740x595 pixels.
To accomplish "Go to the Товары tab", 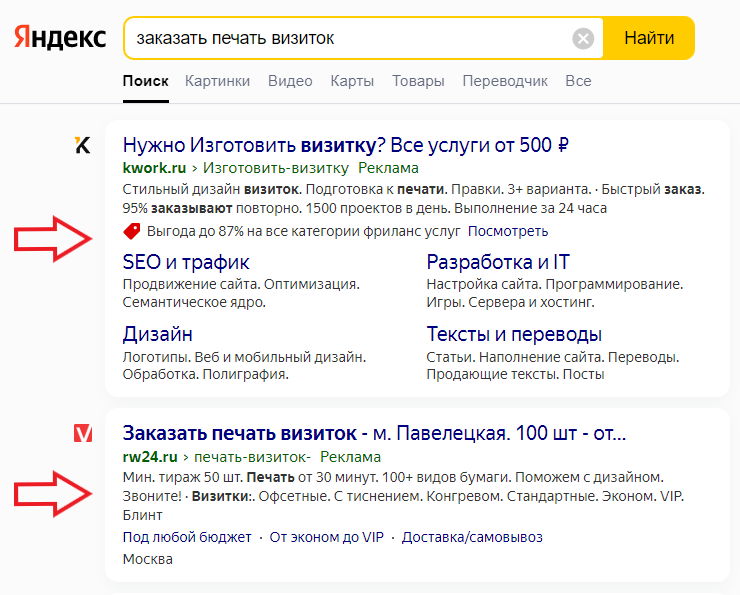I will point(418,81).
